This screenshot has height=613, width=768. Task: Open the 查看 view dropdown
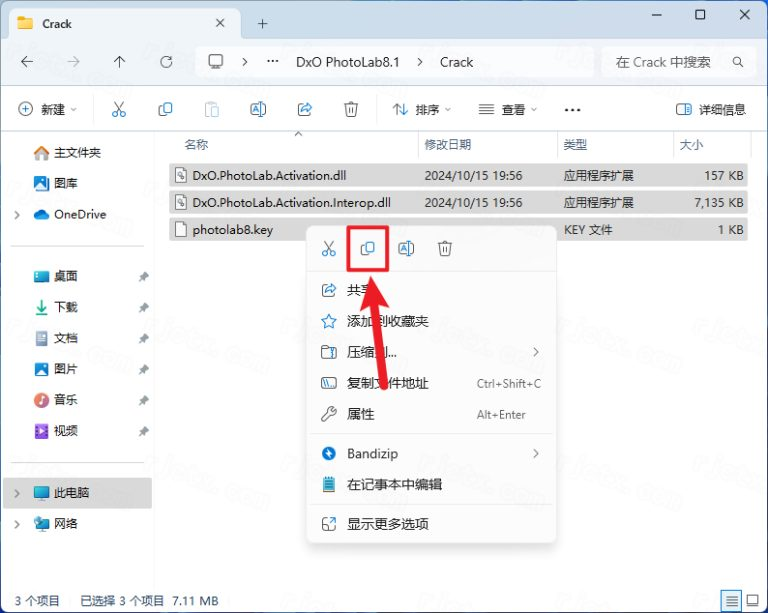(507, 109)
